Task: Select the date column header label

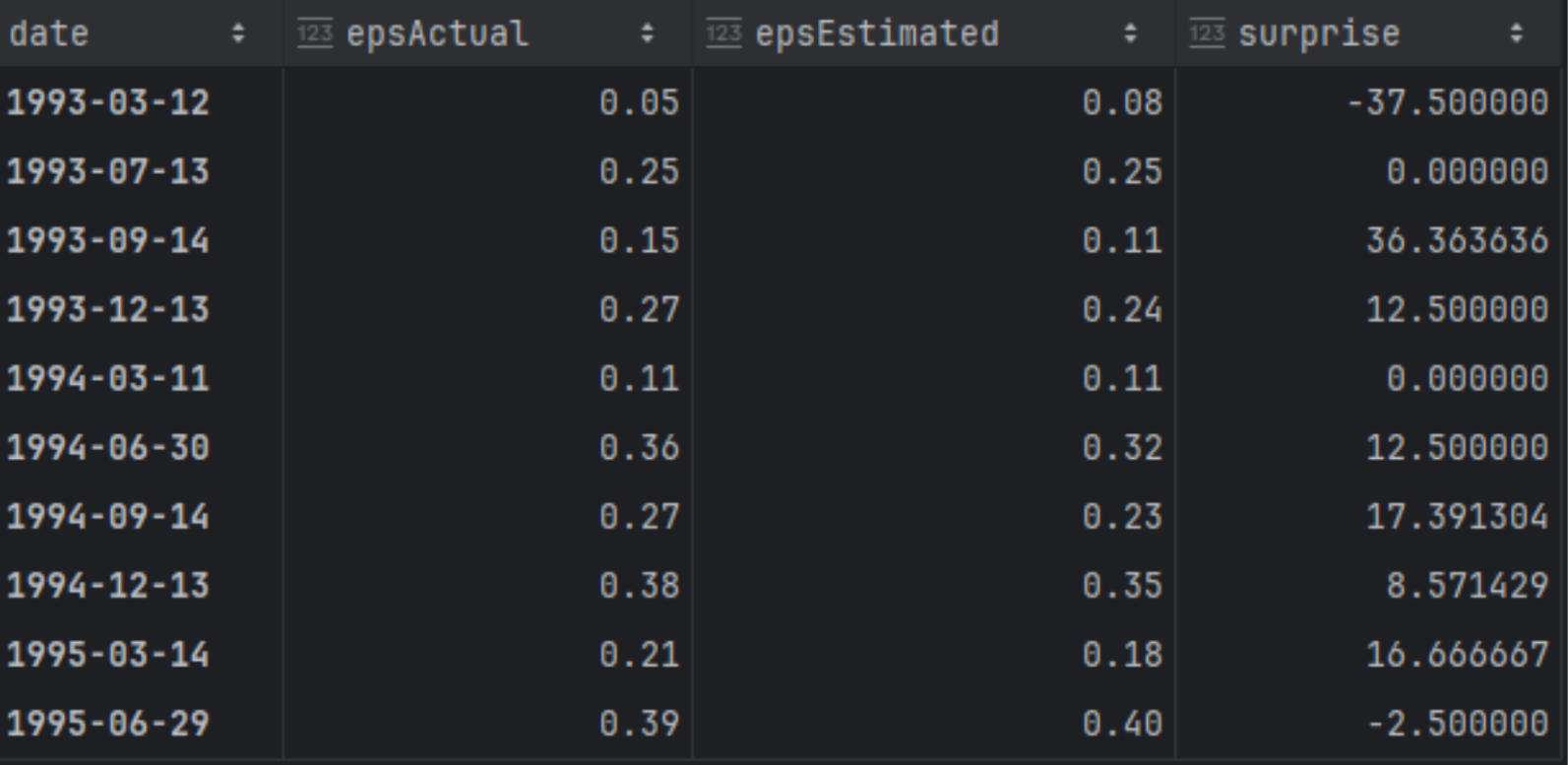Action: tap(49, 34)
